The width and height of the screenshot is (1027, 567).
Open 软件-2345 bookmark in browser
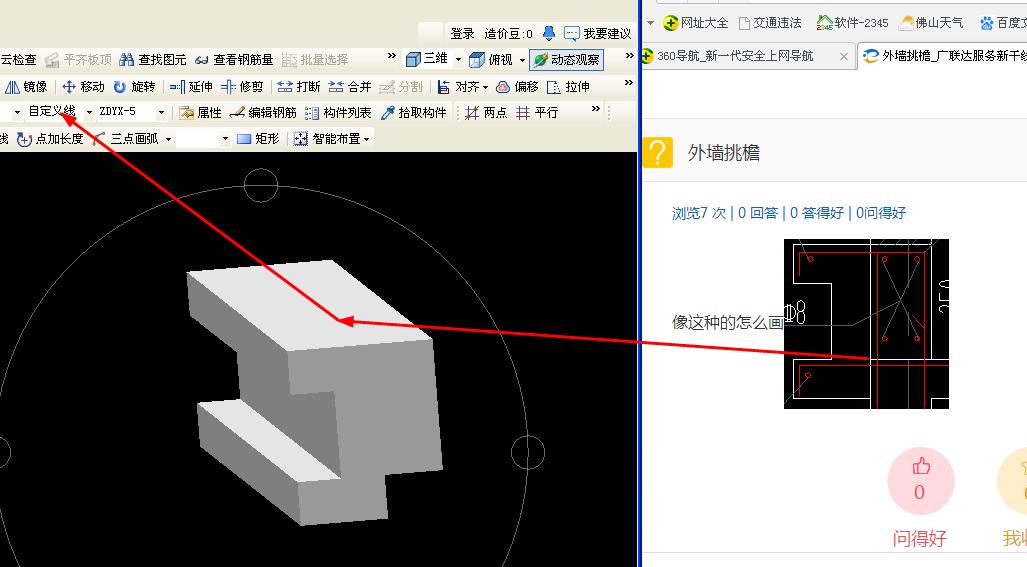click(852, 23)
